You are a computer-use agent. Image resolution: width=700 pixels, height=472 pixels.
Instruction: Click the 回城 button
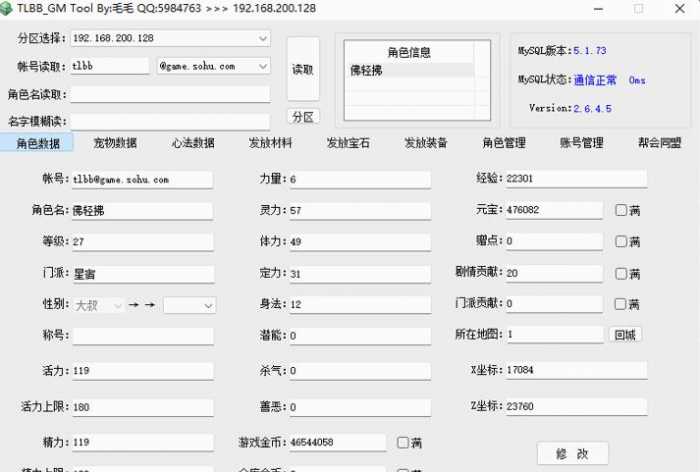point(625,334)
